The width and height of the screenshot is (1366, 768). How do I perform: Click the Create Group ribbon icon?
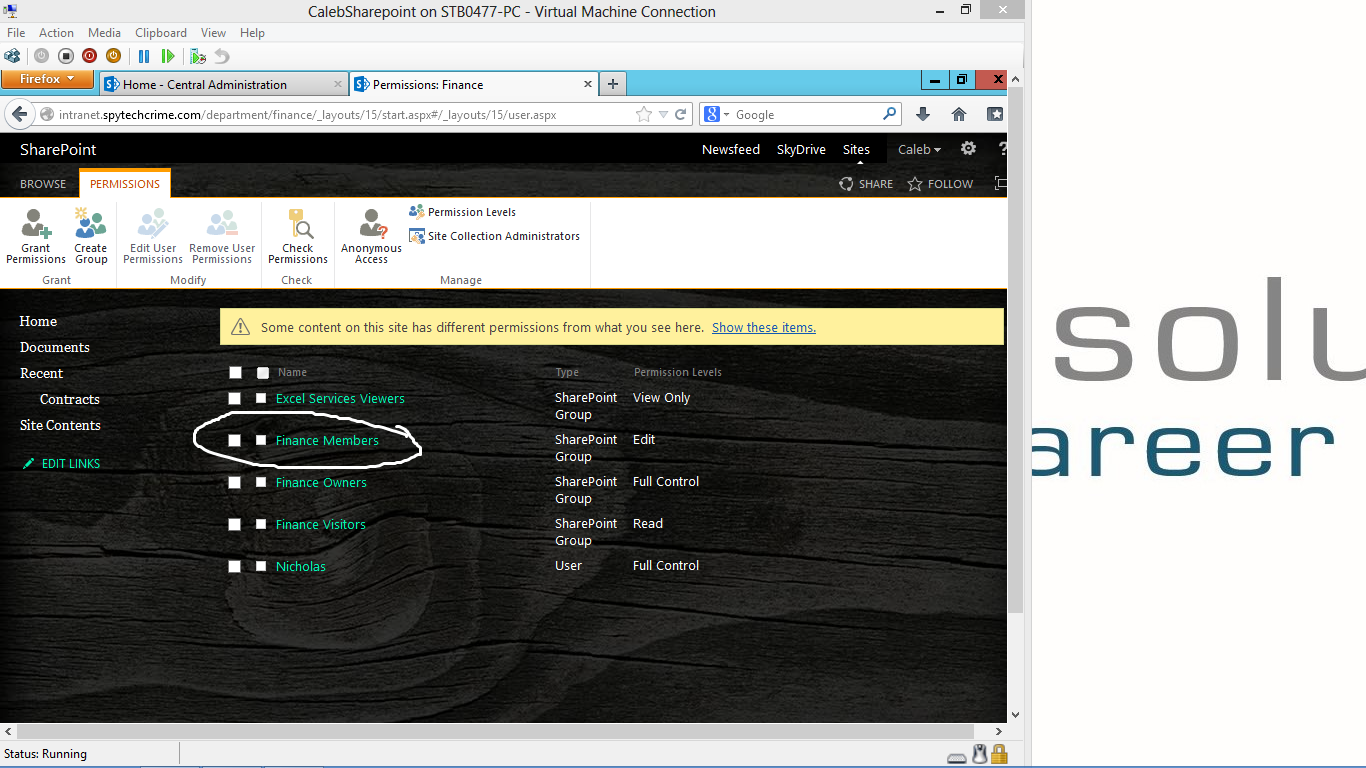pos(90,236)
